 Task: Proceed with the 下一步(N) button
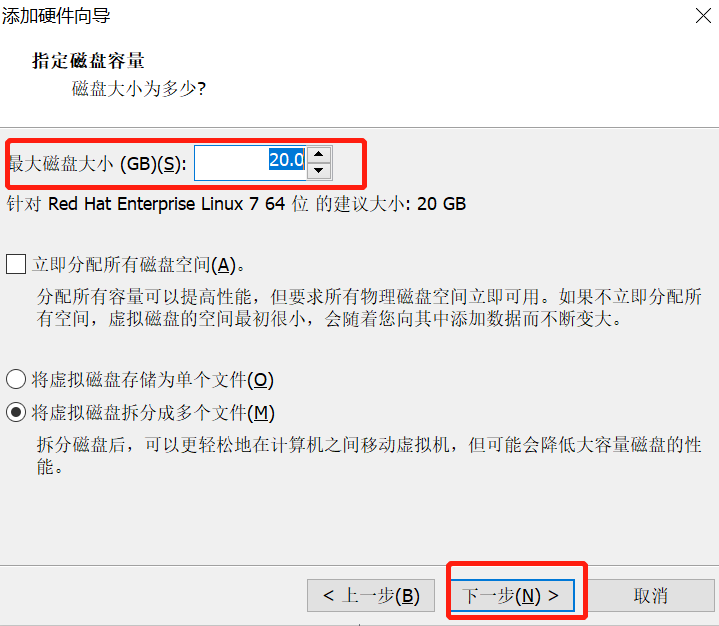pyautogui.click(x=512, y=596)
